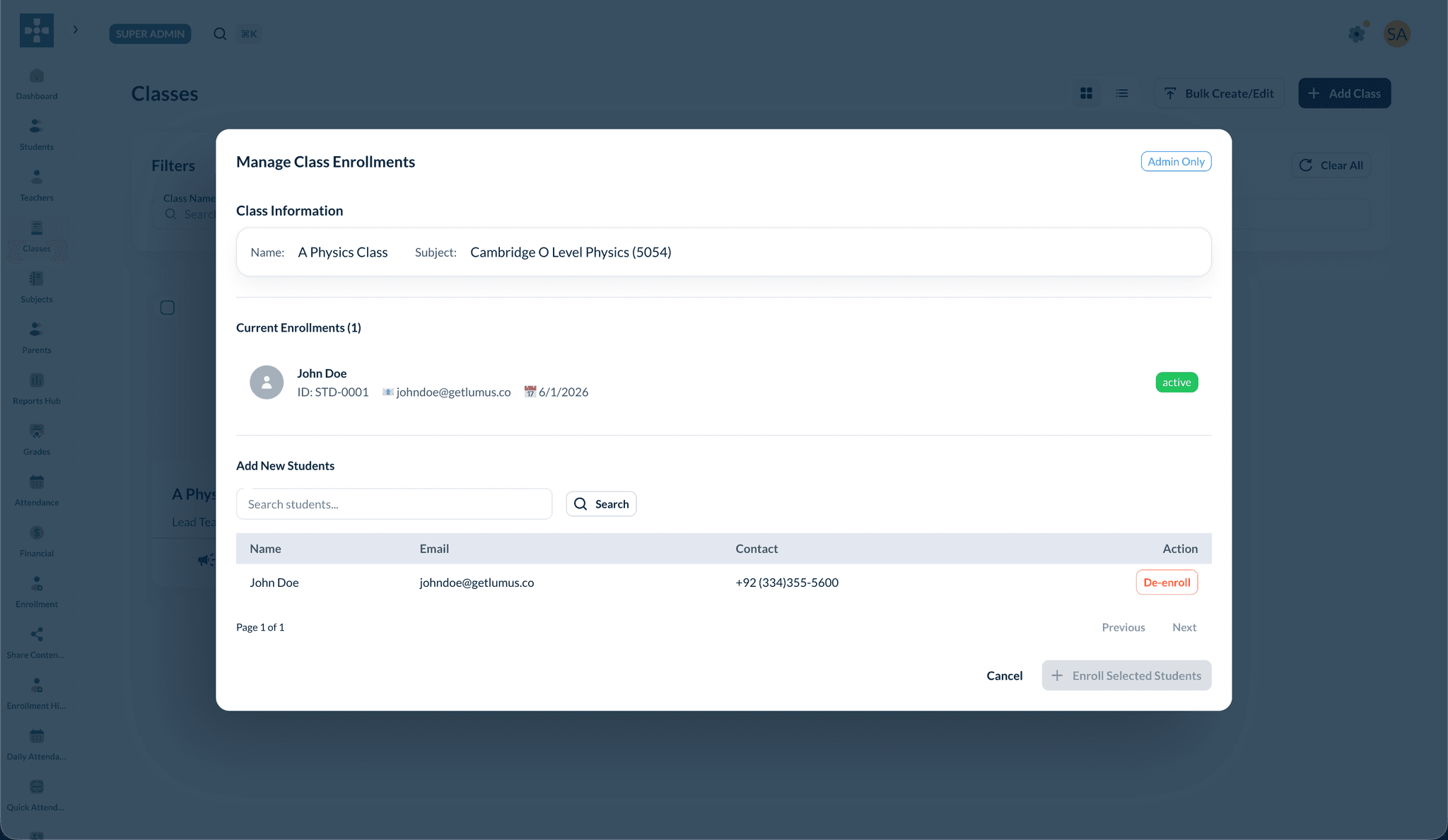Click the active status badge

[1176, 383]
